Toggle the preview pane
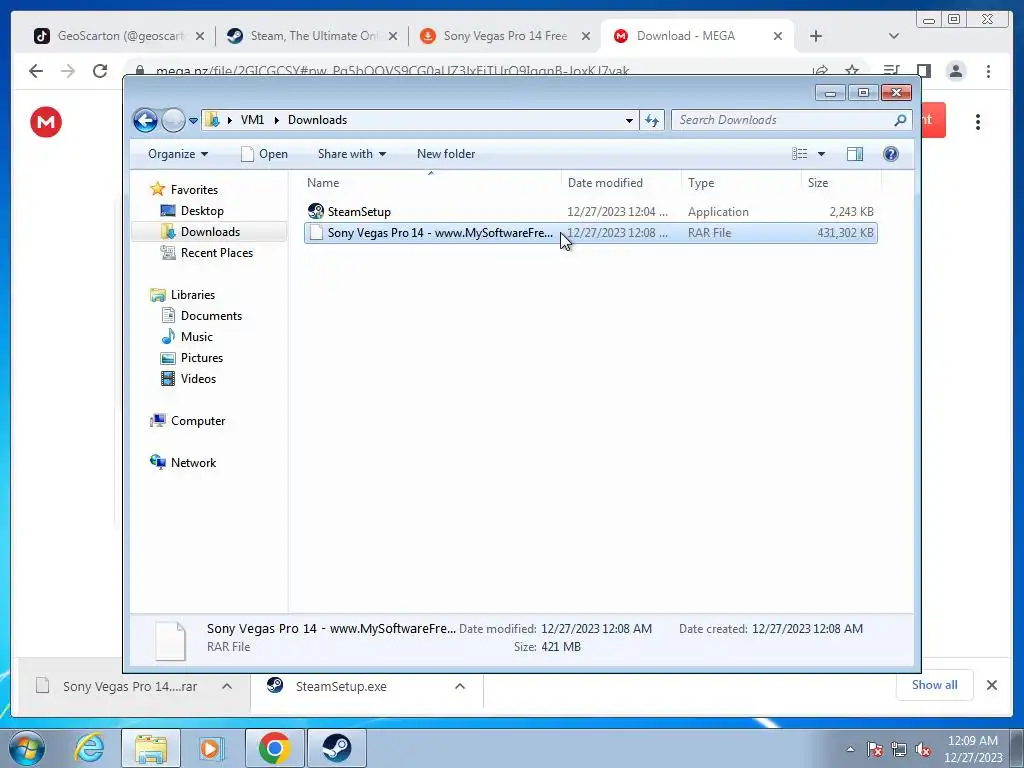1024x768 pixels. tap(854, 154)
